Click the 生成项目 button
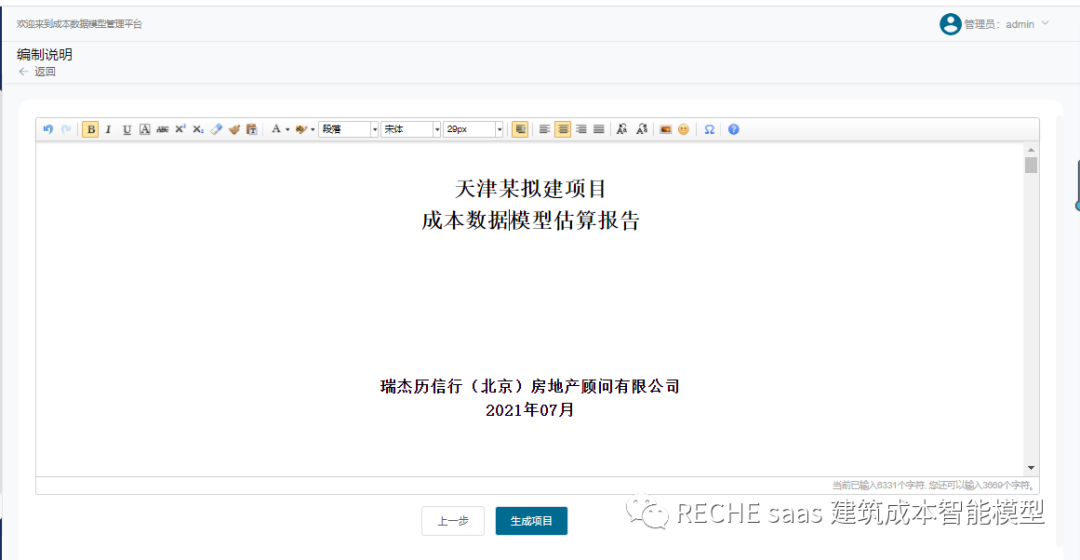Image resolution: width=1080 pixels, height=560 pixels. click(x=531, y=521)
